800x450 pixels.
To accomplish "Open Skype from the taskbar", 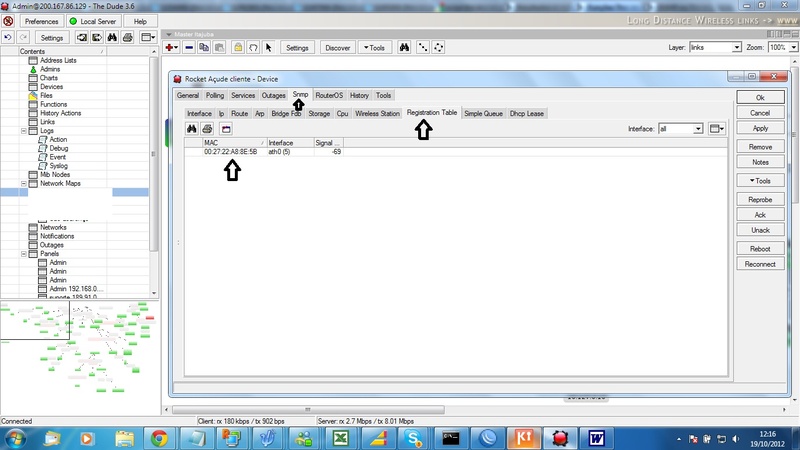I will [x=413, y=438].
